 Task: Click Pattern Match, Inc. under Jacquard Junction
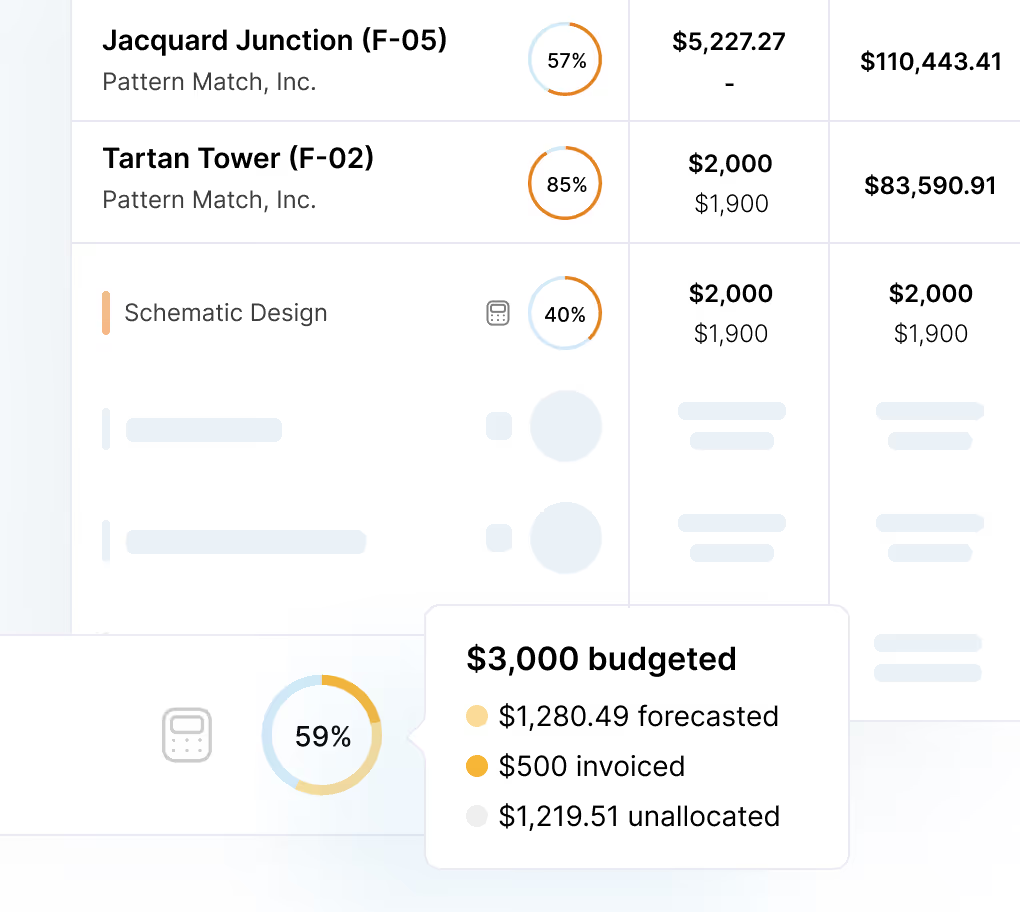pos(209,82)
